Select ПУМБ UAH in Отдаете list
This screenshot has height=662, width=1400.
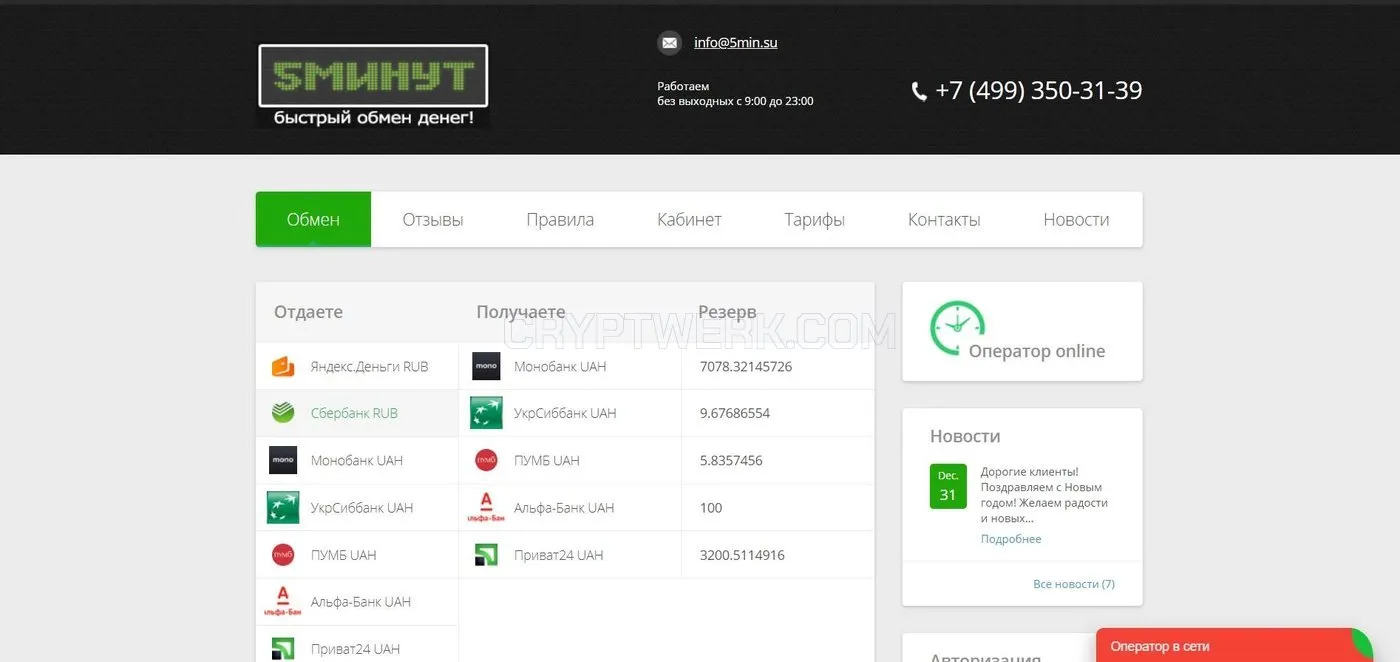tap(357, 554)
